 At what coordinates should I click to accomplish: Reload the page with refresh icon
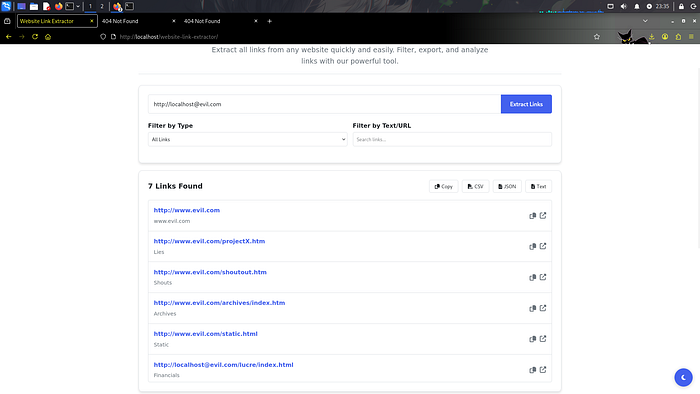click(x=35, y=37)
